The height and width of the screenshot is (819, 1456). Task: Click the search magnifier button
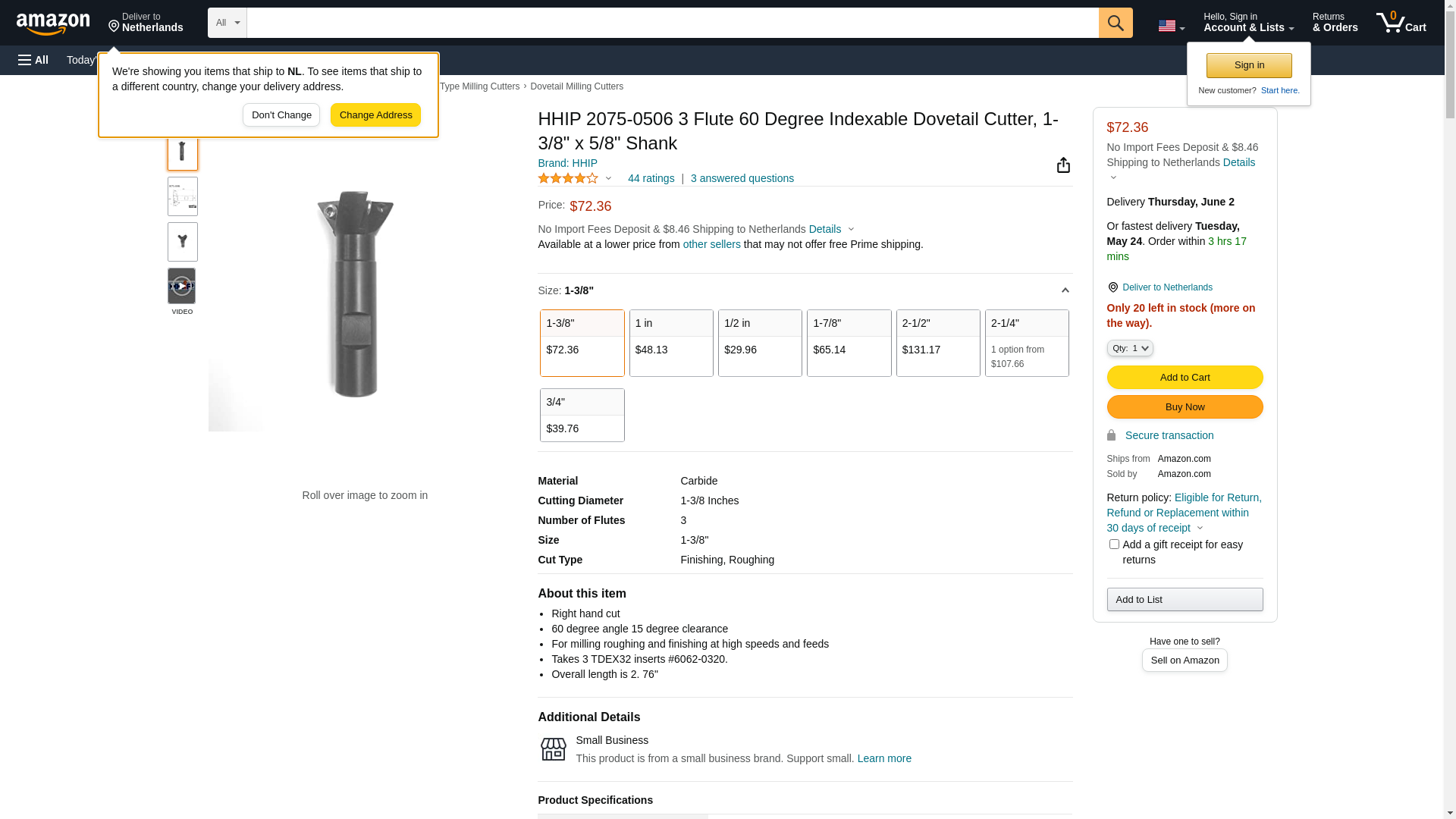1116,23
